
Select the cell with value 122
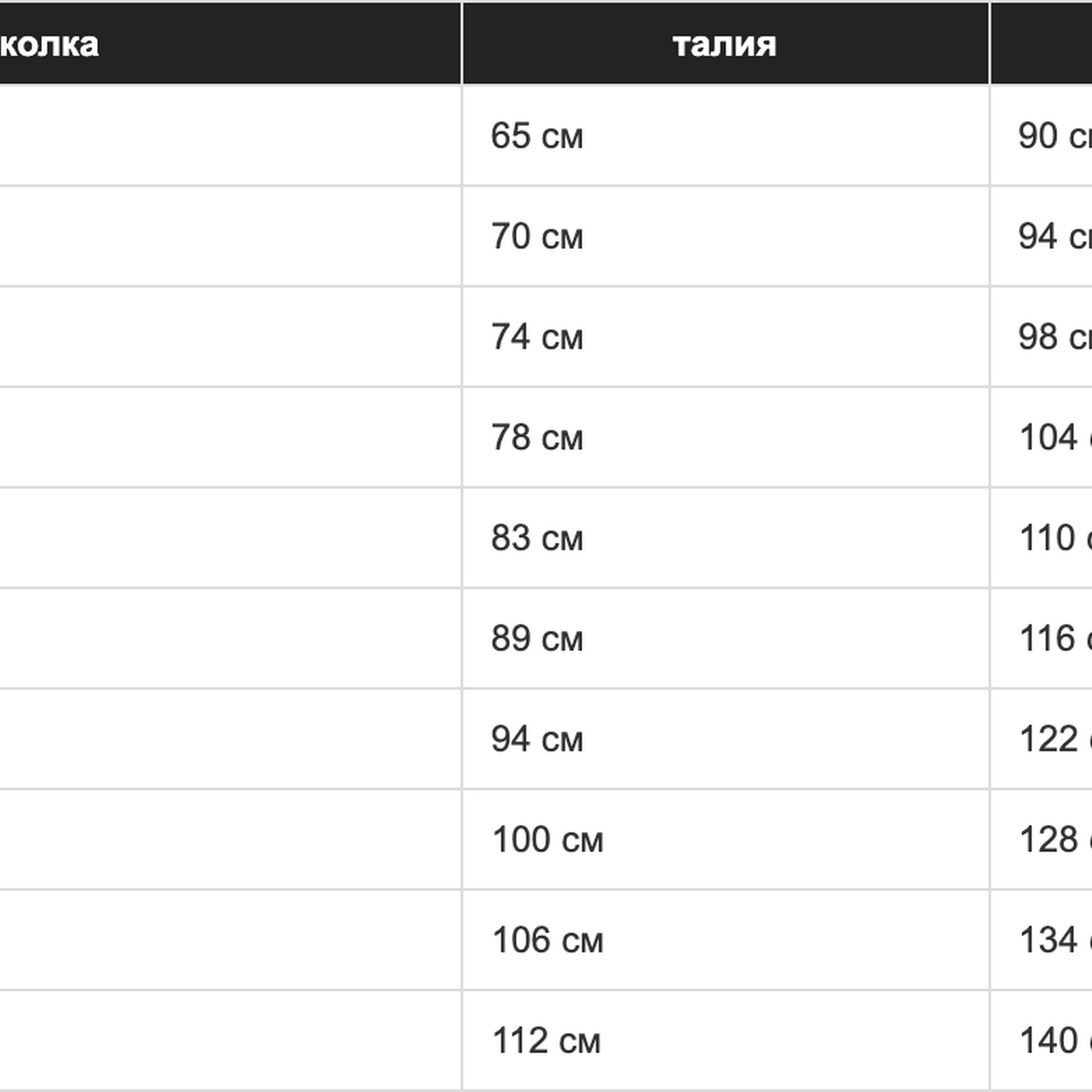pos(1052,739)
